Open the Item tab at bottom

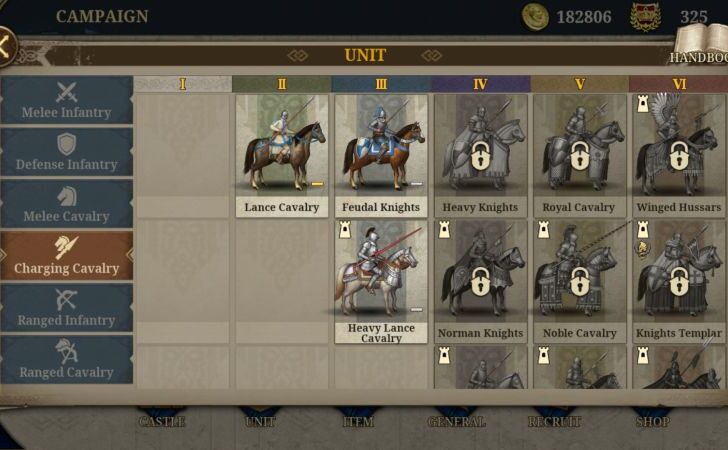358,421
